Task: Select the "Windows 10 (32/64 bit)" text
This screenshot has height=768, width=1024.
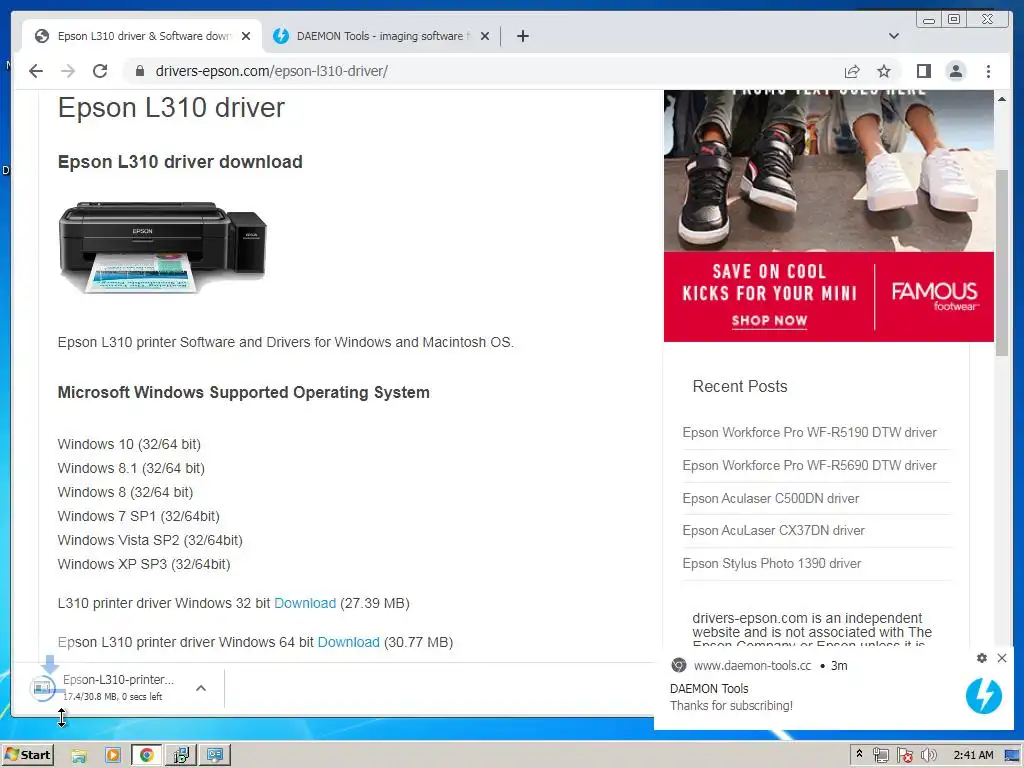Action: 129,445
